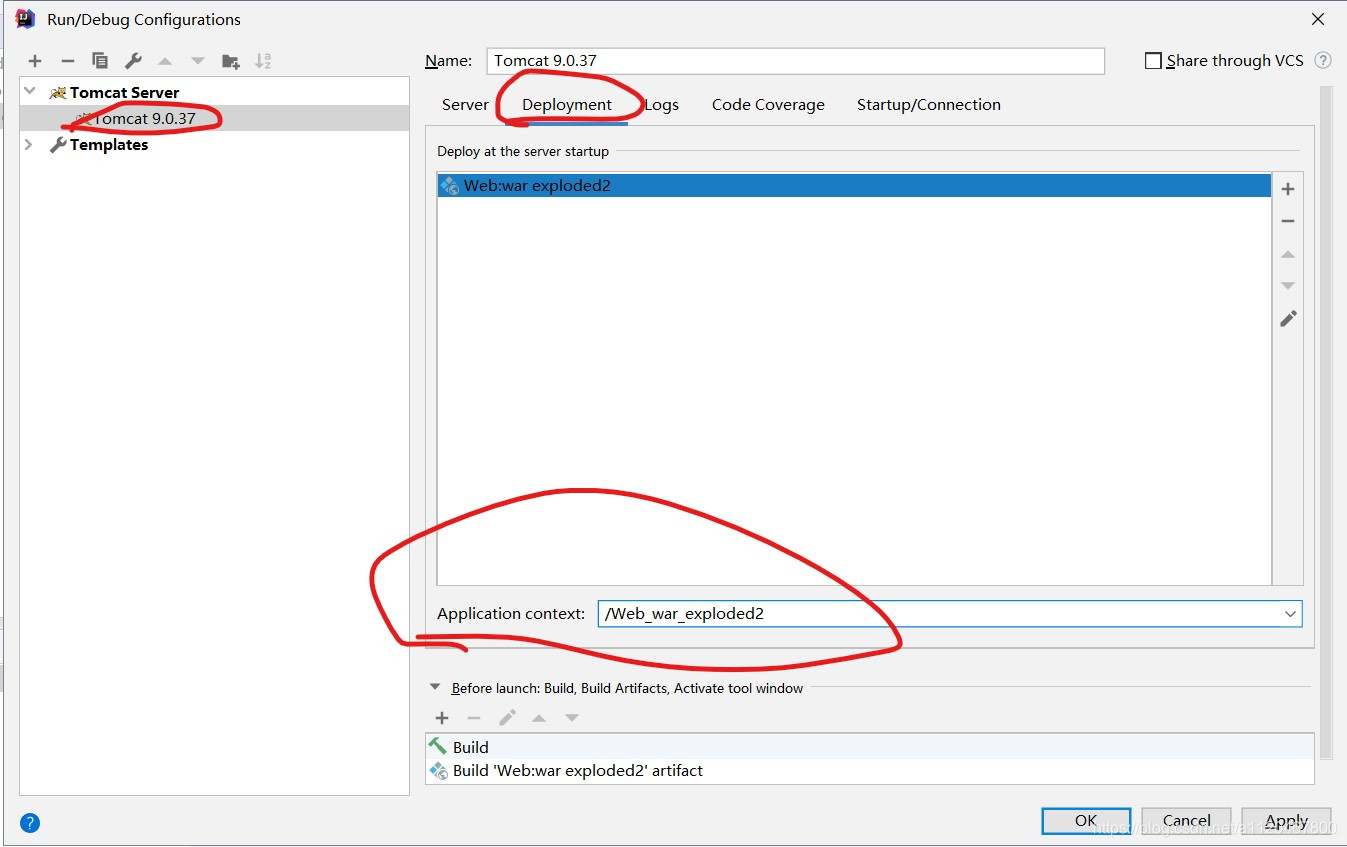Edit before launch task pencil icon
Screen dimensions: 1347x847
coord(507,718)
